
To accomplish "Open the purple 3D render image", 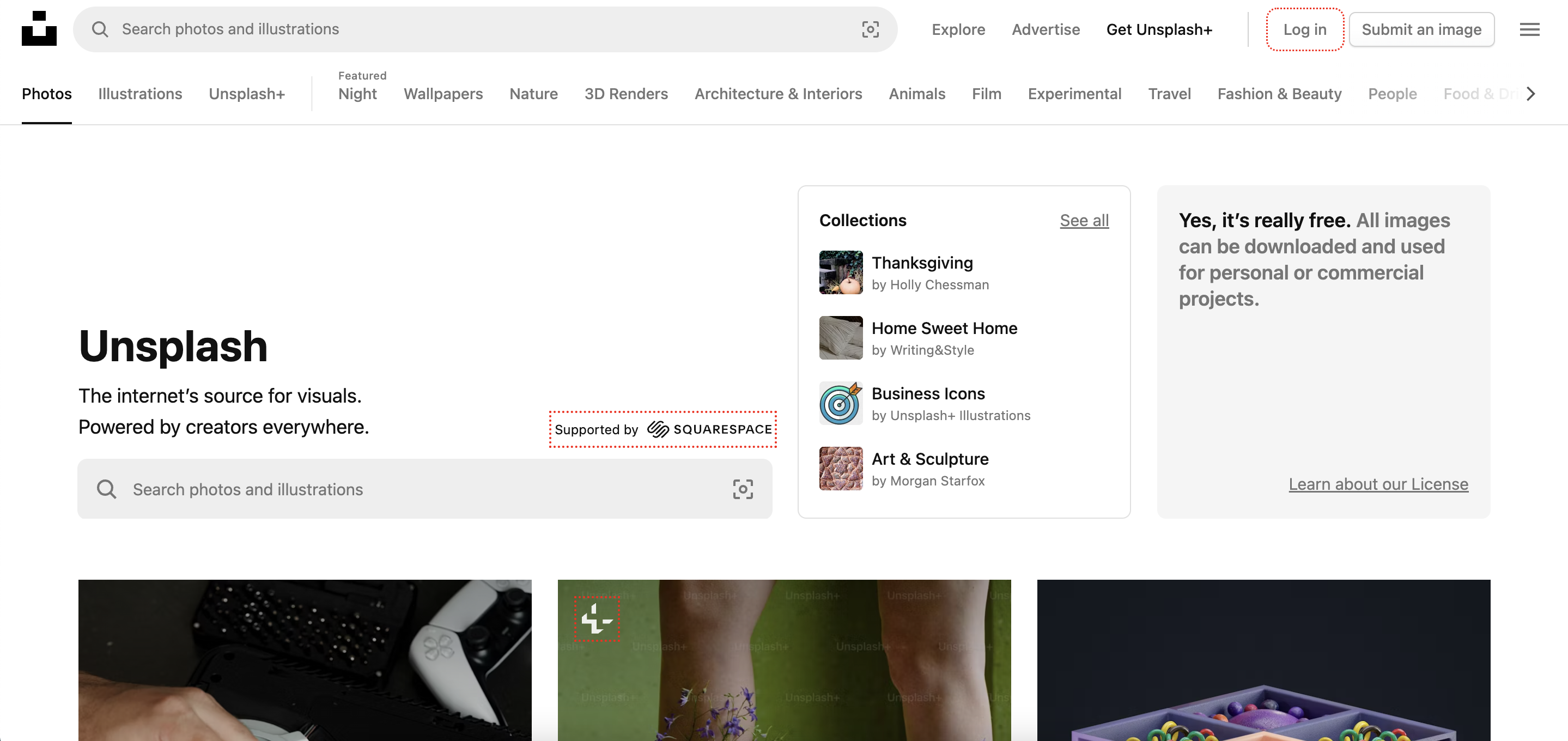I will pyautogui.click(x=1263, y=660).
